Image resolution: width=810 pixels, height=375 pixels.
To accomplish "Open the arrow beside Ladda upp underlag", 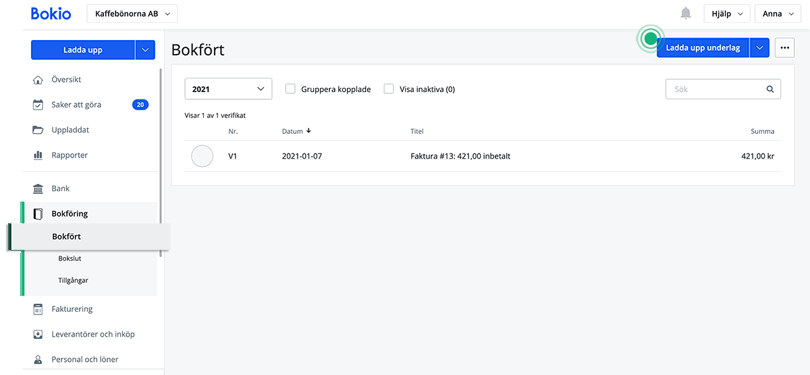I will (x=759, y=48).
